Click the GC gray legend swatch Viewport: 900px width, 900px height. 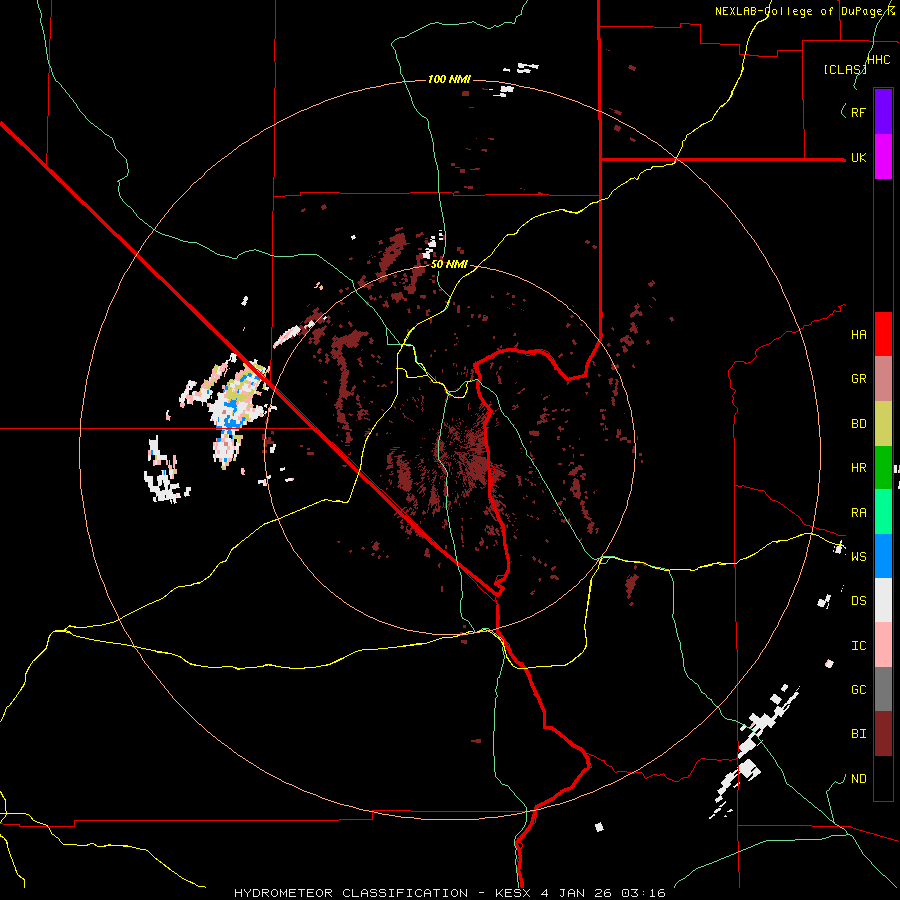click(883, 689)
